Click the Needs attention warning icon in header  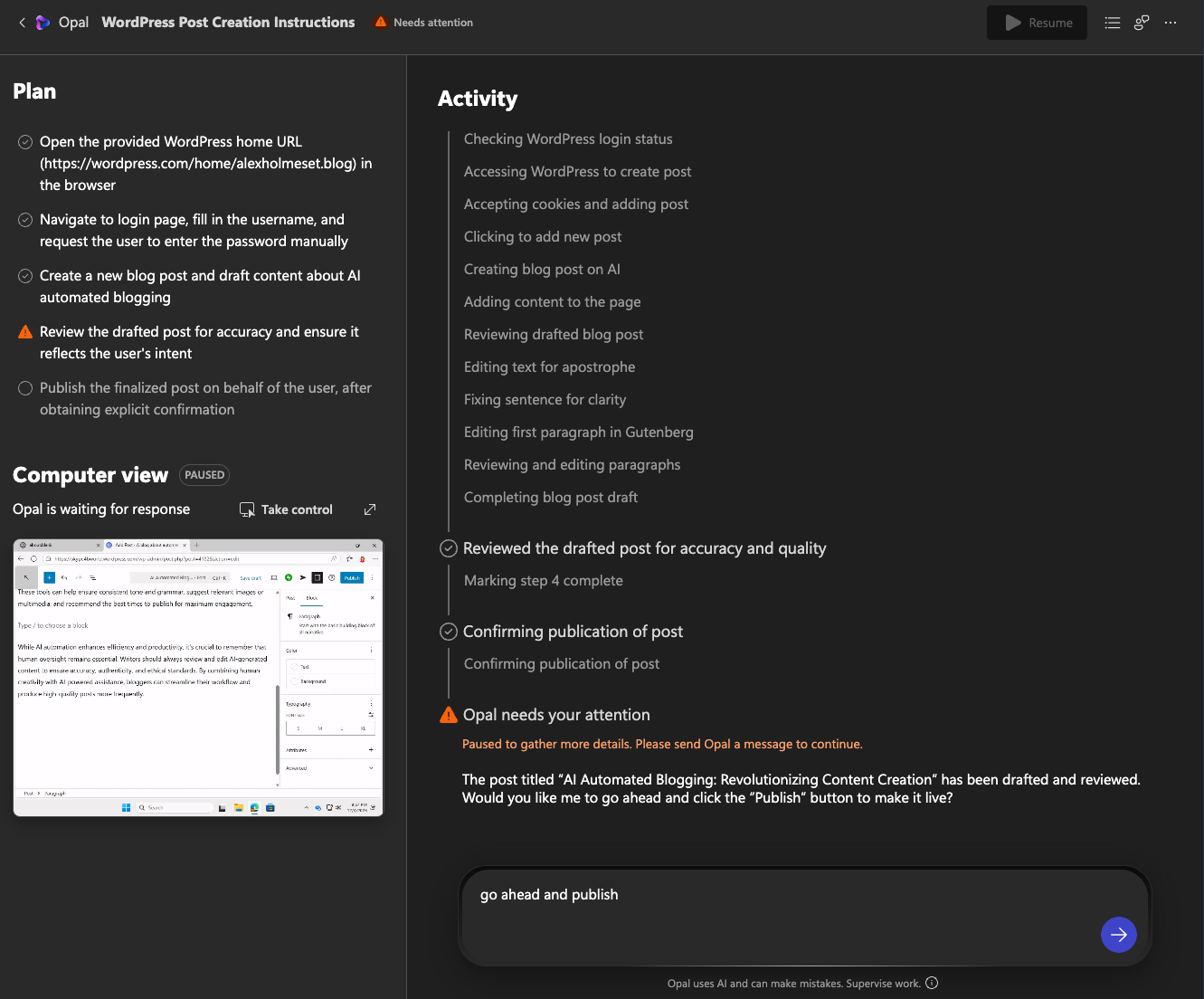381,23
